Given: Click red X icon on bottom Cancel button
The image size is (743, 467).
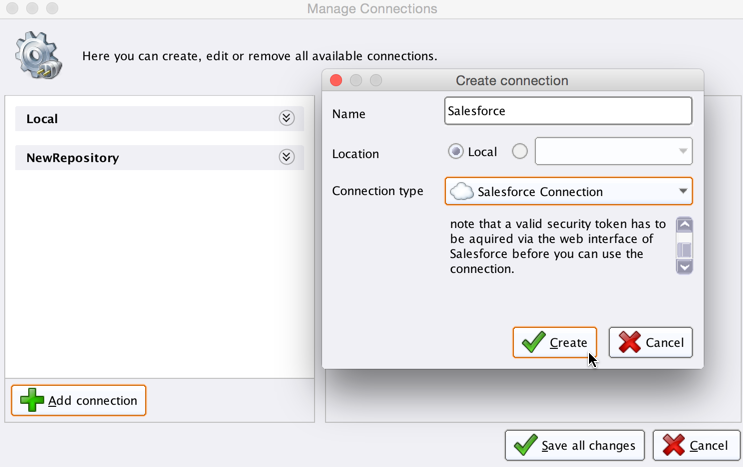Looking at the screenshot, I should click(x=673, y=445).
